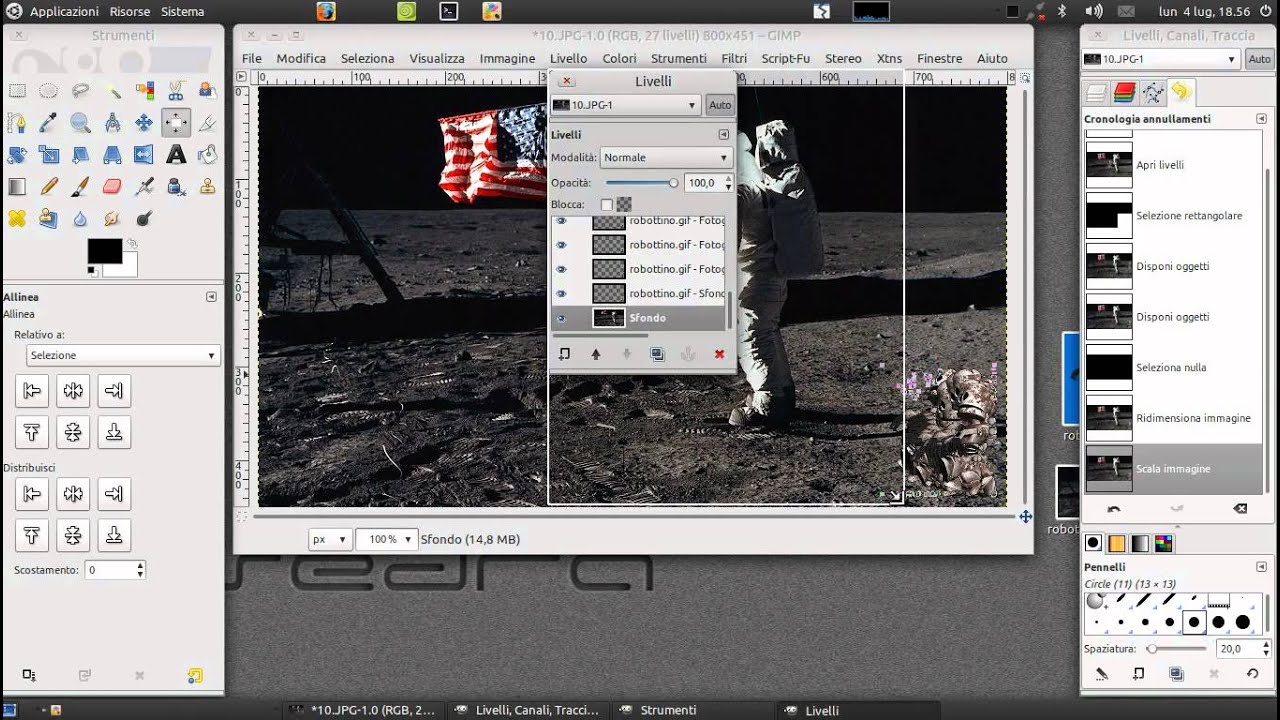Select the Flip tool
This screenshot has width=1280, height=720.
tap(144, 155)
